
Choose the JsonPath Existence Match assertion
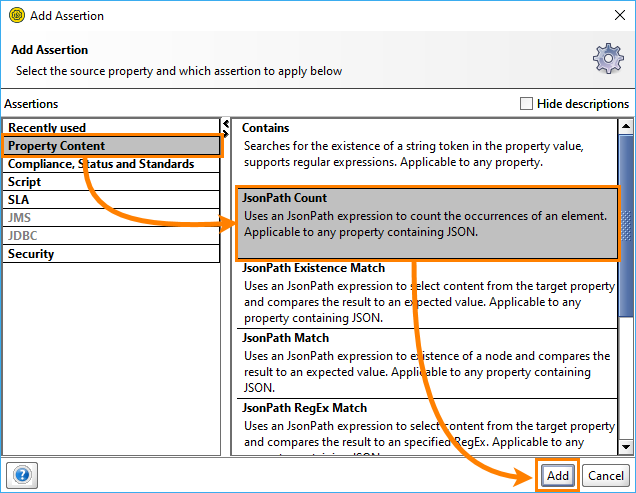coord(427,293)
